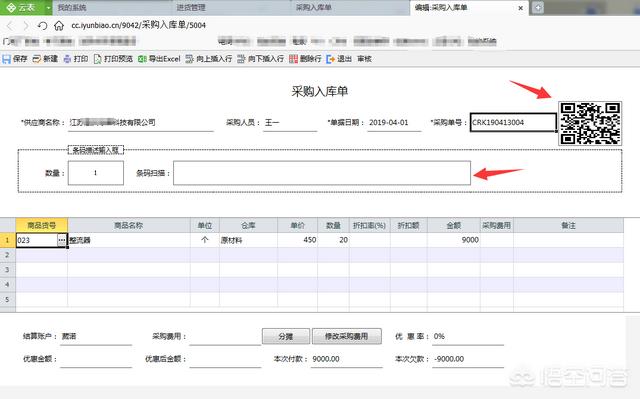Click the 整流器 product name cell
The width and height of the screenshot is (640, 399).
pos(129,240)
